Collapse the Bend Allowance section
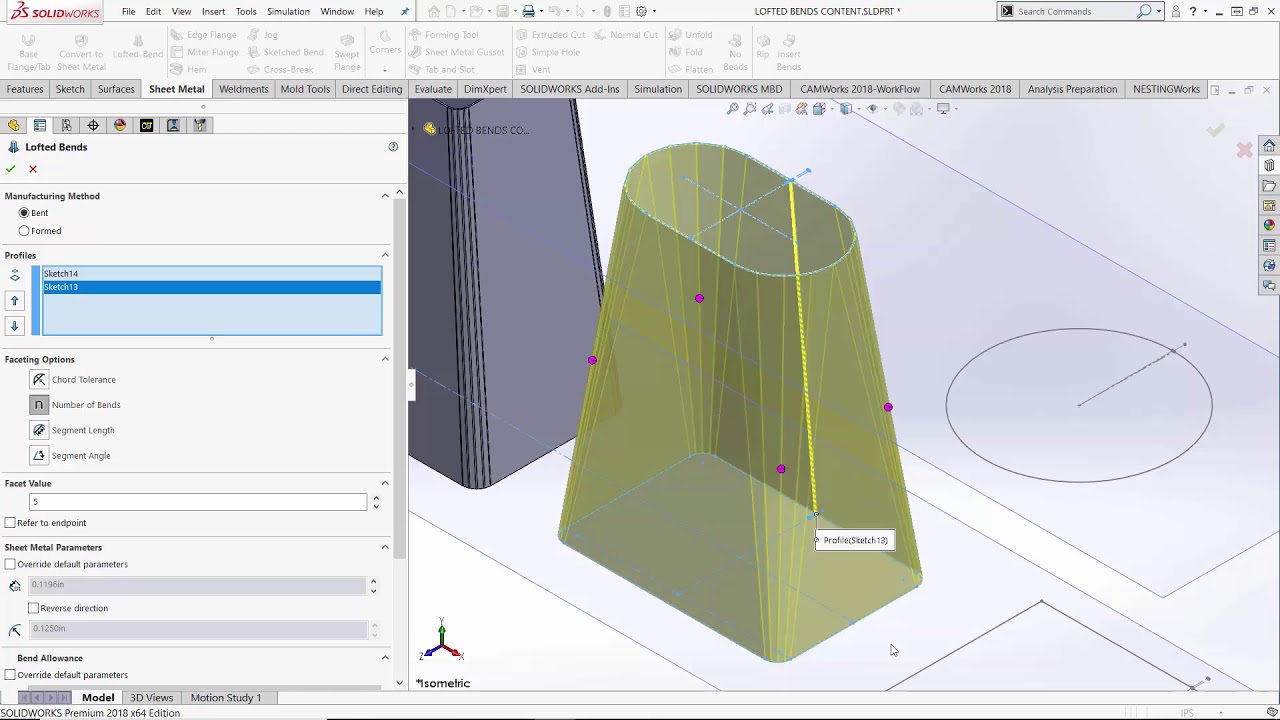The width and height of the screenshot is (1280, 720). point(385,658)
